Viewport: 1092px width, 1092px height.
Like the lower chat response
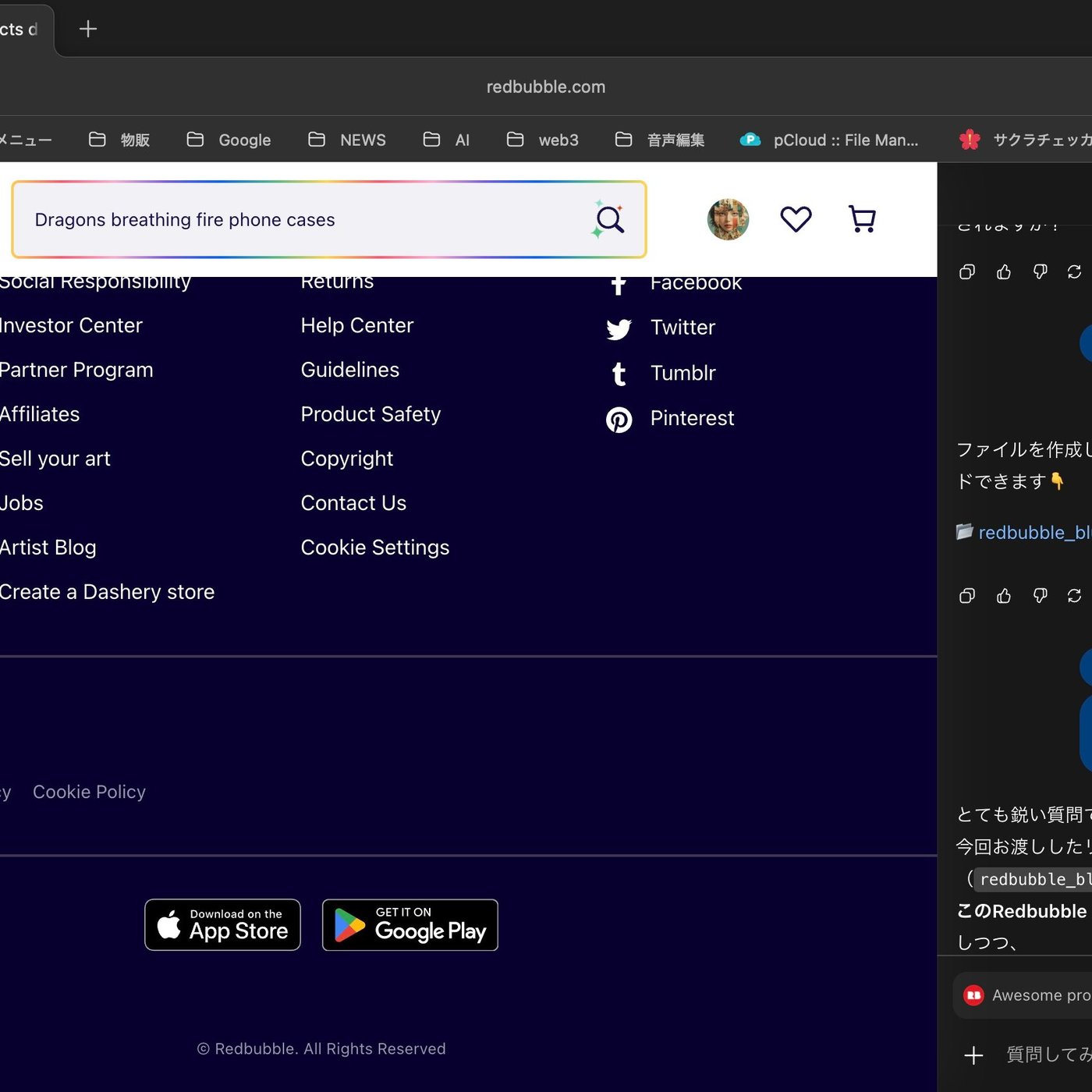[1003, 596]
